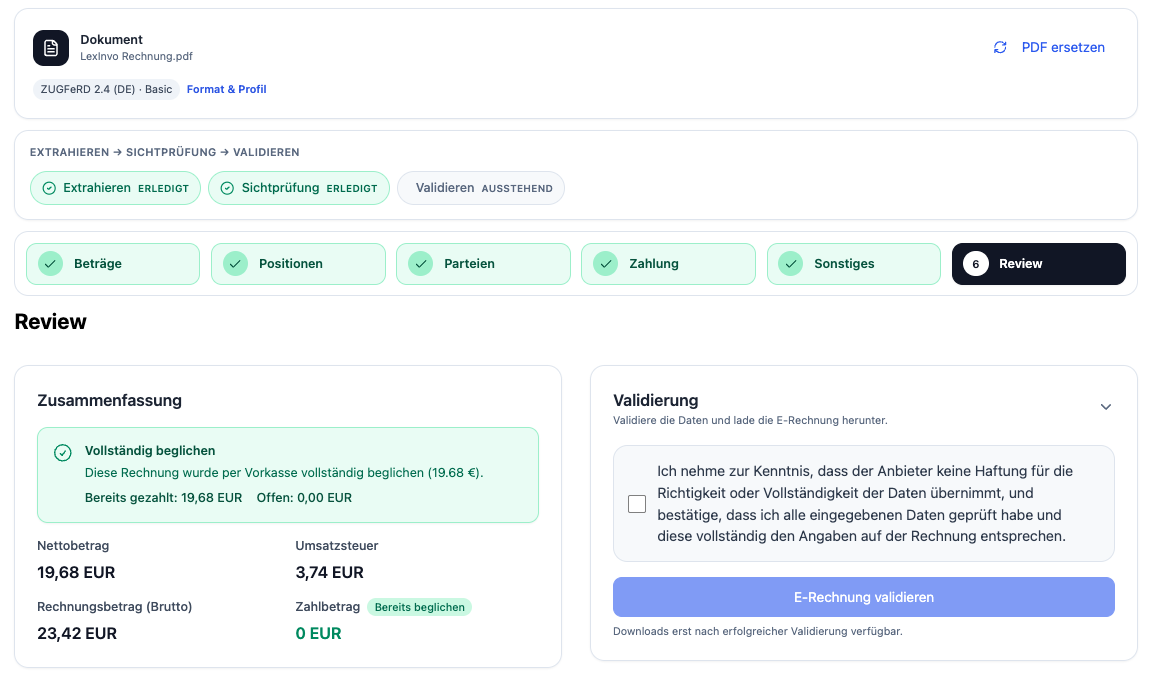Click the Validieren ausstehend status pill
The height and width of the screenshot is (675, 1164).
[x=481, y=188]
